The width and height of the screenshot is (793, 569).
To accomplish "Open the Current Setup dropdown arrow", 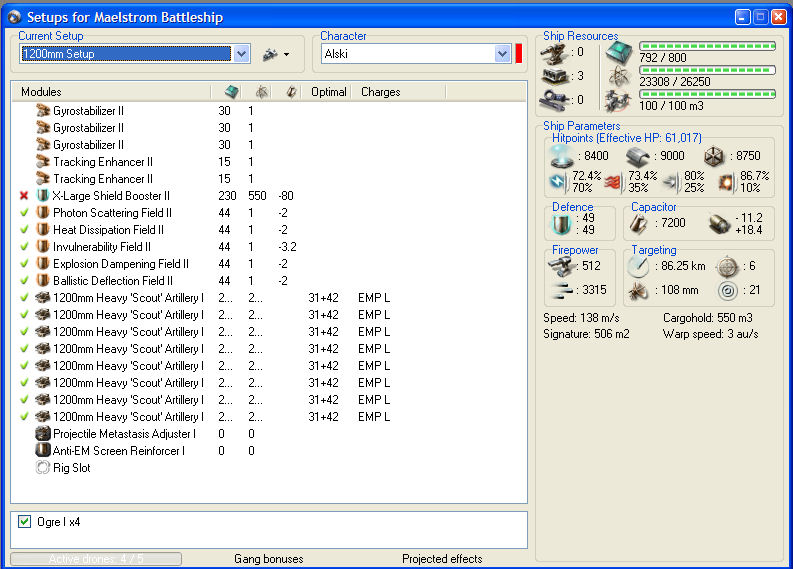I will click(241, 54).
